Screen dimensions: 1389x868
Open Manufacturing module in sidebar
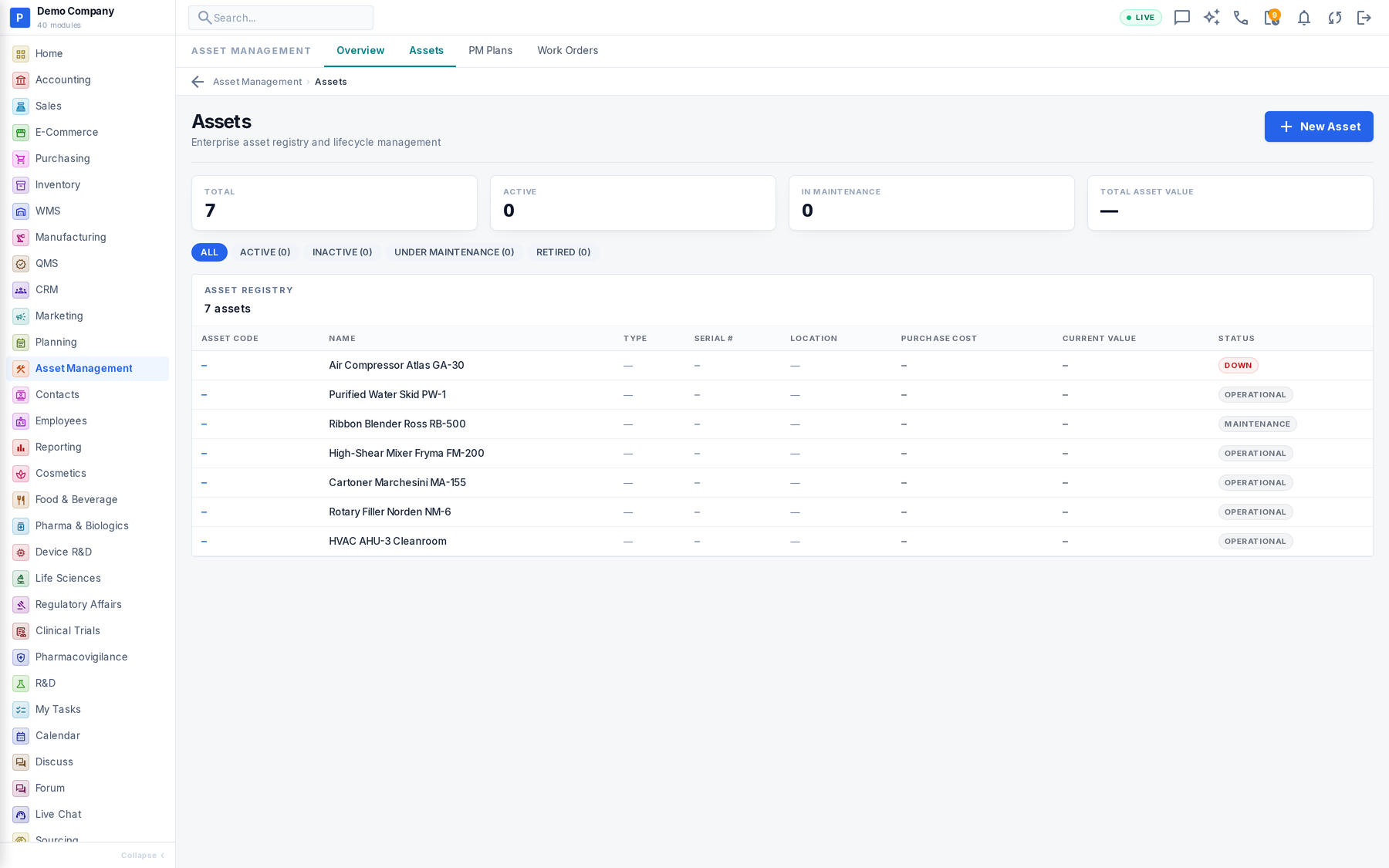(x=87, y=237)
